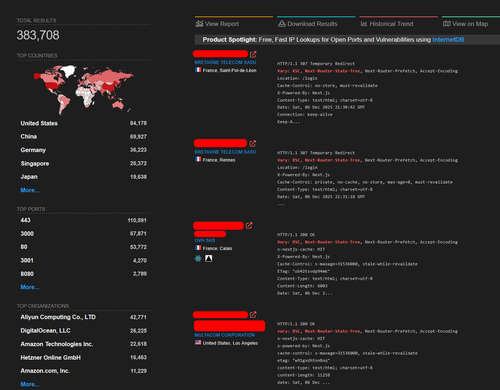The image size is (500, 390).
Task: Open external link icon for Rennes result
Action: coord(252,143)
